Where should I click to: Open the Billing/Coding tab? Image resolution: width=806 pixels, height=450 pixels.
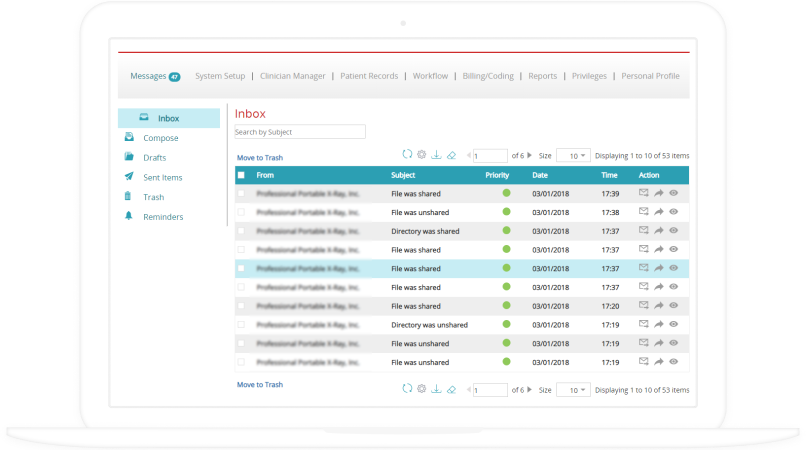(x=488, y=76)
